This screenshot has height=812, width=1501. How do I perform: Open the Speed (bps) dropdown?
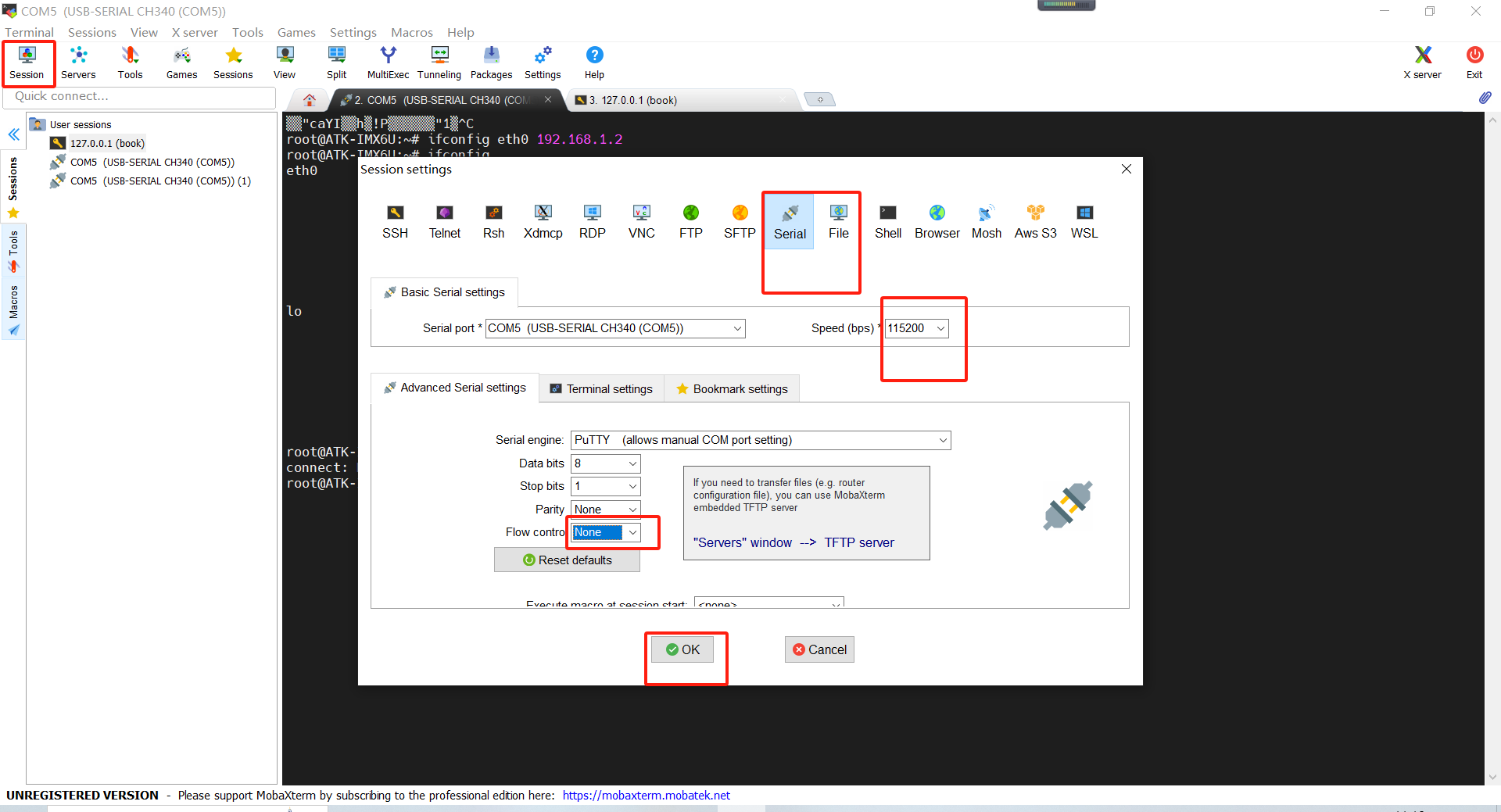[x=917, y=328]
